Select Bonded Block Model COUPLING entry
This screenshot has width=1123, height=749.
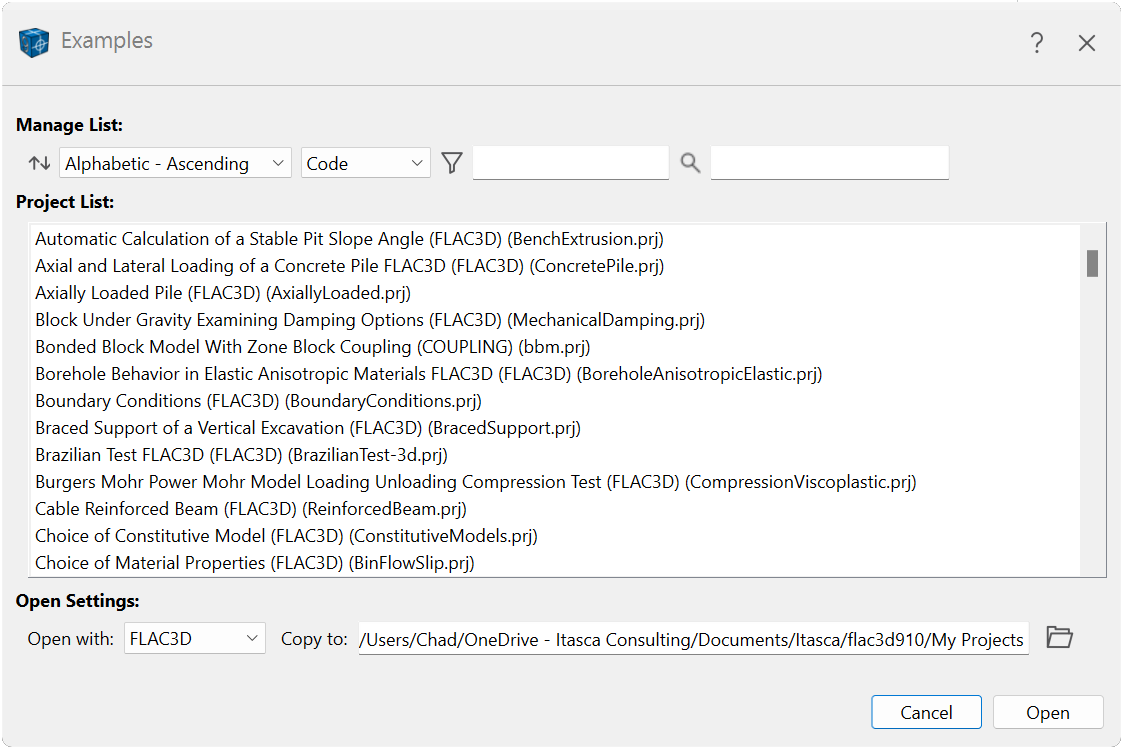click(312, 347)
